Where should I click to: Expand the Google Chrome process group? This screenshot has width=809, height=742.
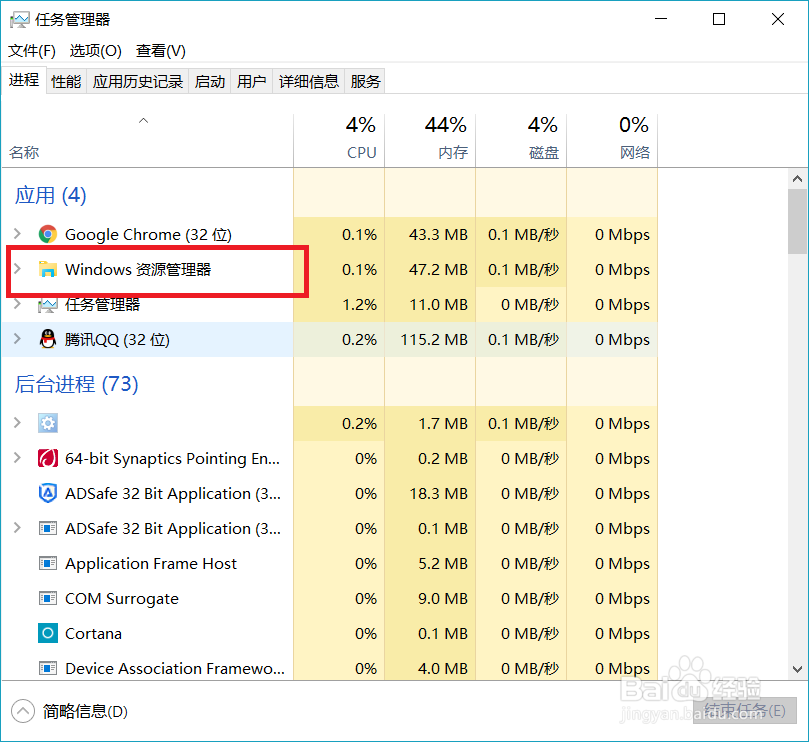coord(17,234)
